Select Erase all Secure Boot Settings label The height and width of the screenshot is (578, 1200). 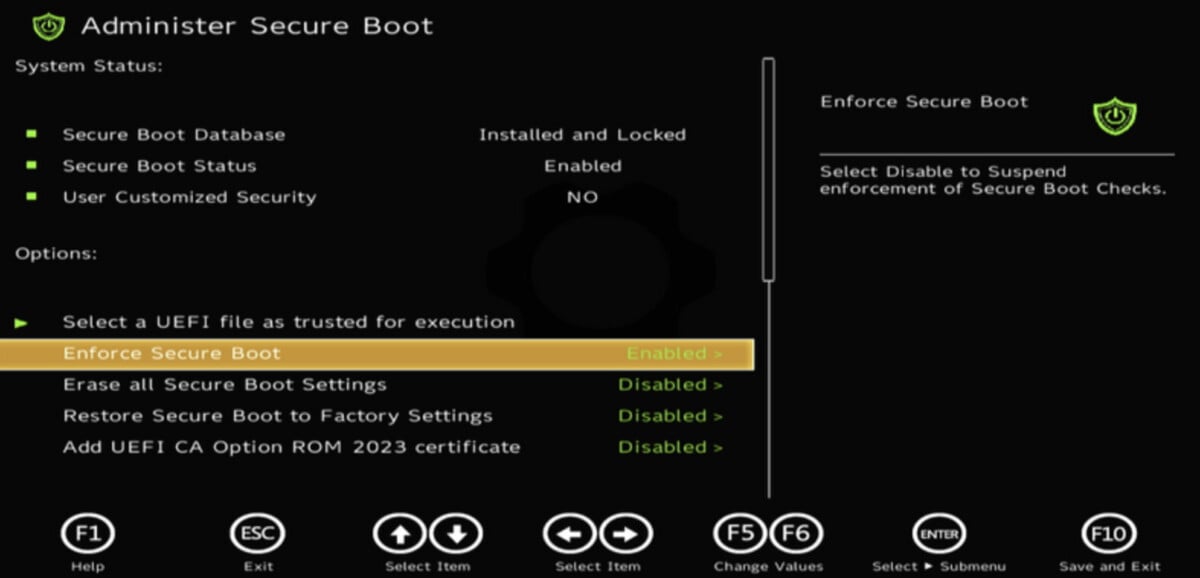(224, 385)
